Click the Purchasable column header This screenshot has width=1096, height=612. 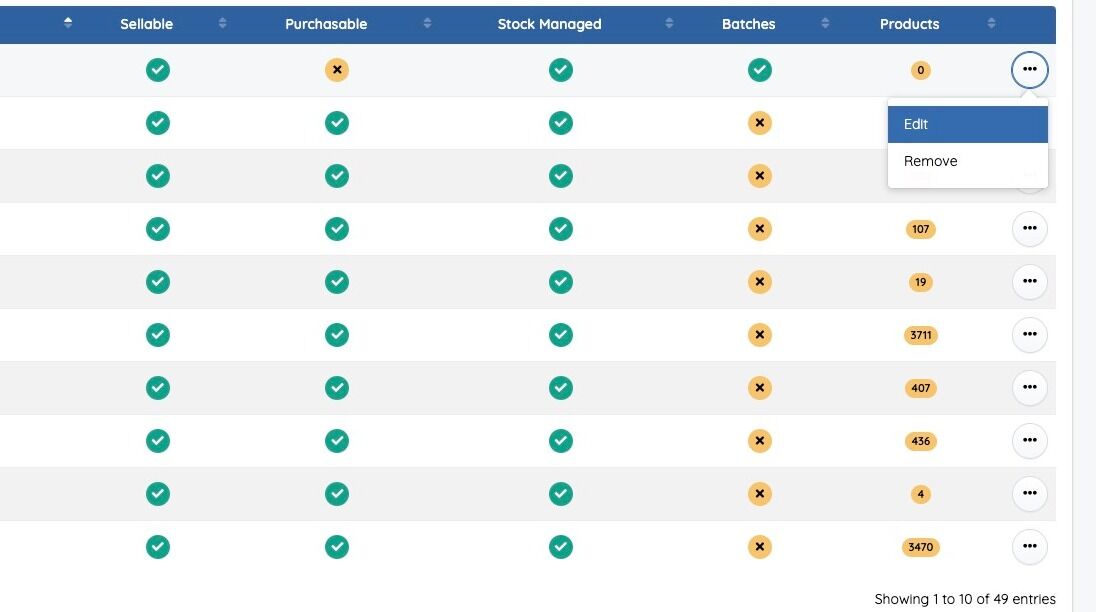[x=326, y=24]
